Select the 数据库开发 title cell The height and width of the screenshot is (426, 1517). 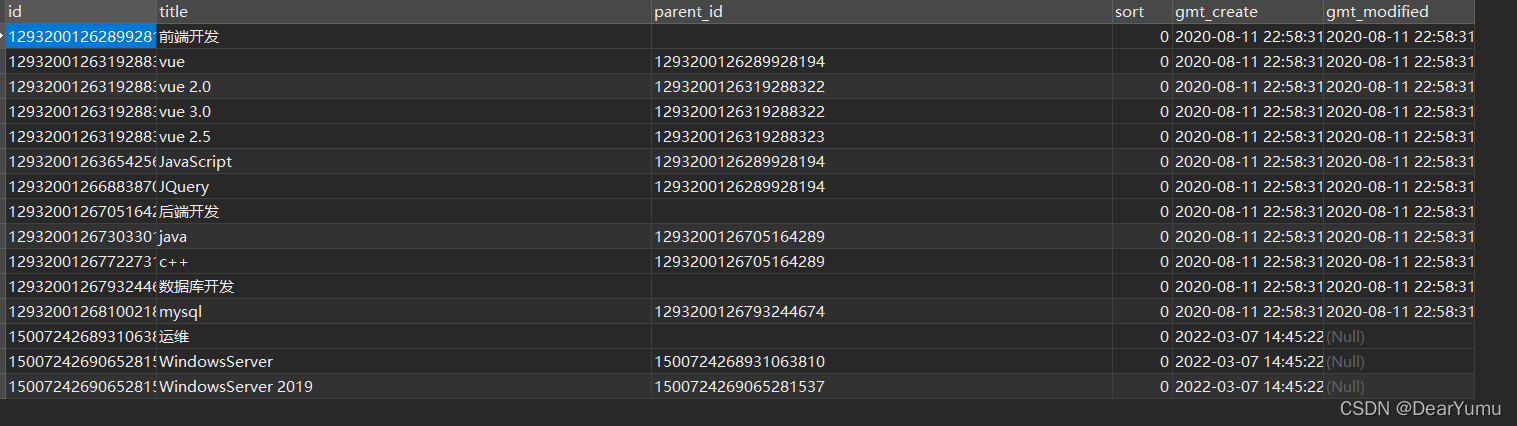tap(404, 287)
